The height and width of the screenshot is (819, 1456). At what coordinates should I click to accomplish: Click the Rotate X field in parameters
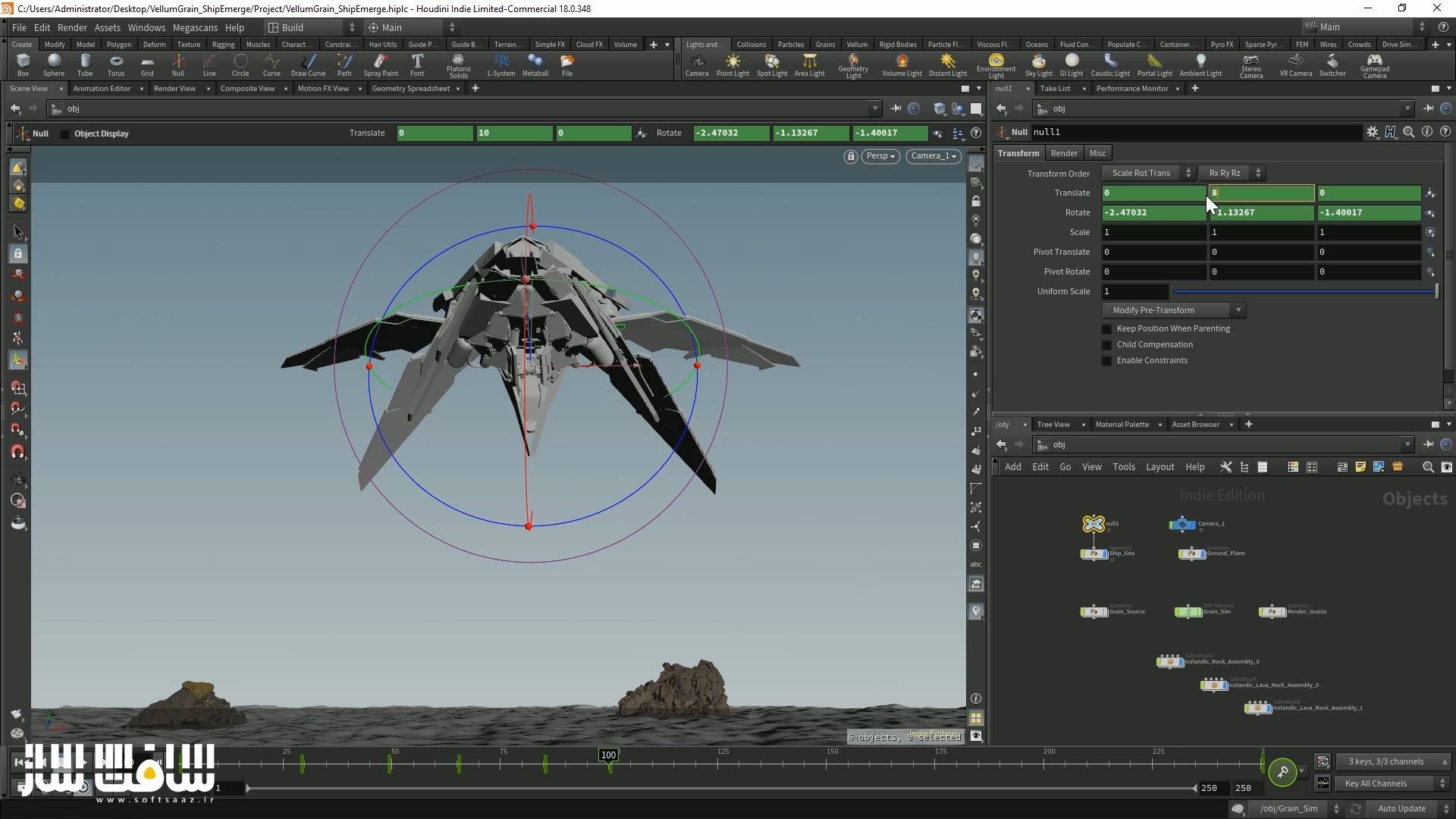tap(1153, 213)
